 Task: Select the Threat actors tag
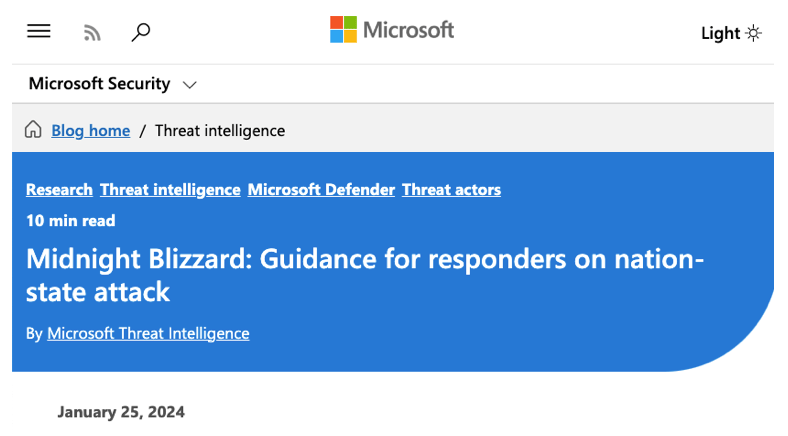pos(451,189)
